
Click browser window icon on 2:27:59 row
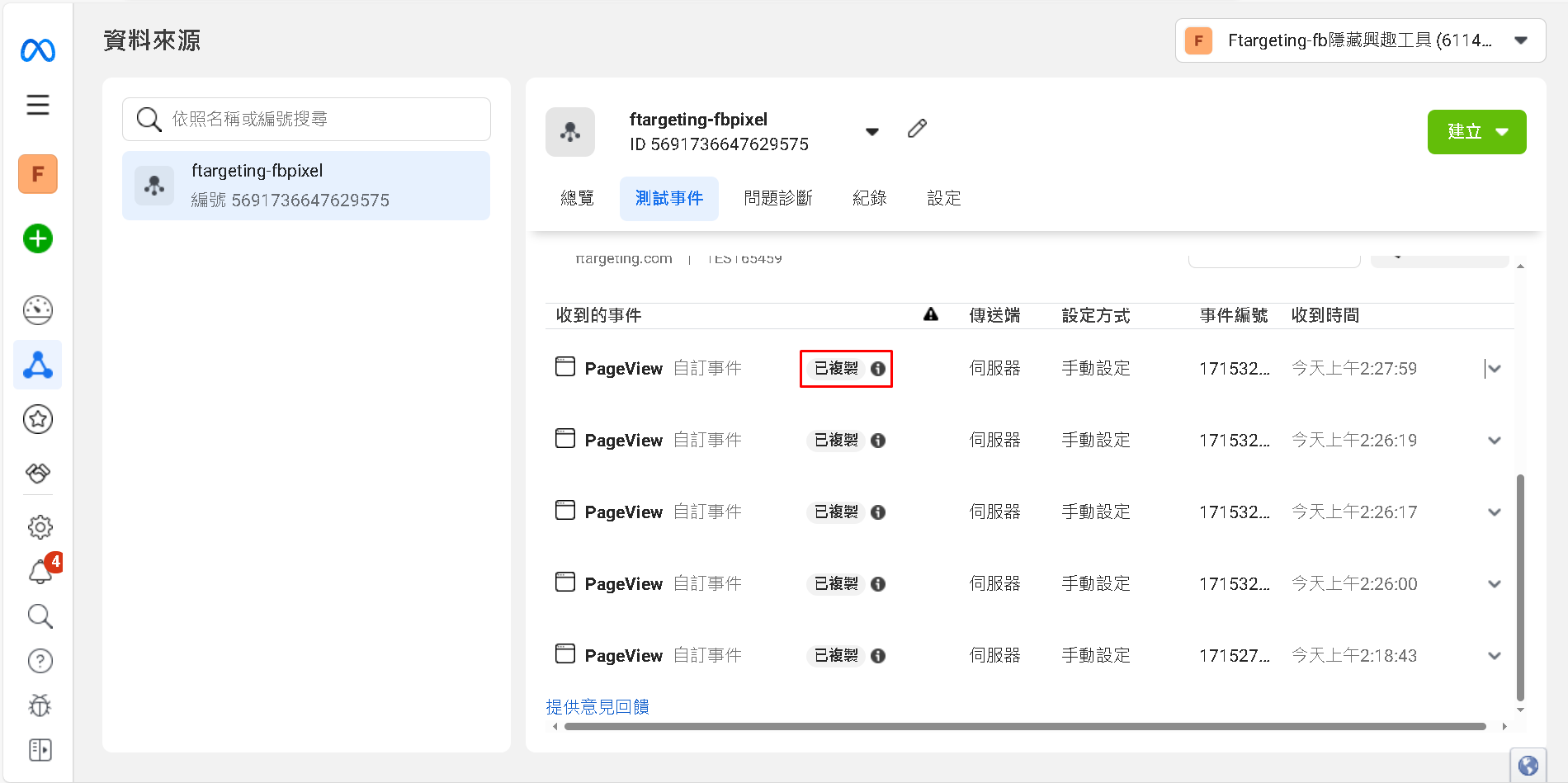[x=565, y=366]
